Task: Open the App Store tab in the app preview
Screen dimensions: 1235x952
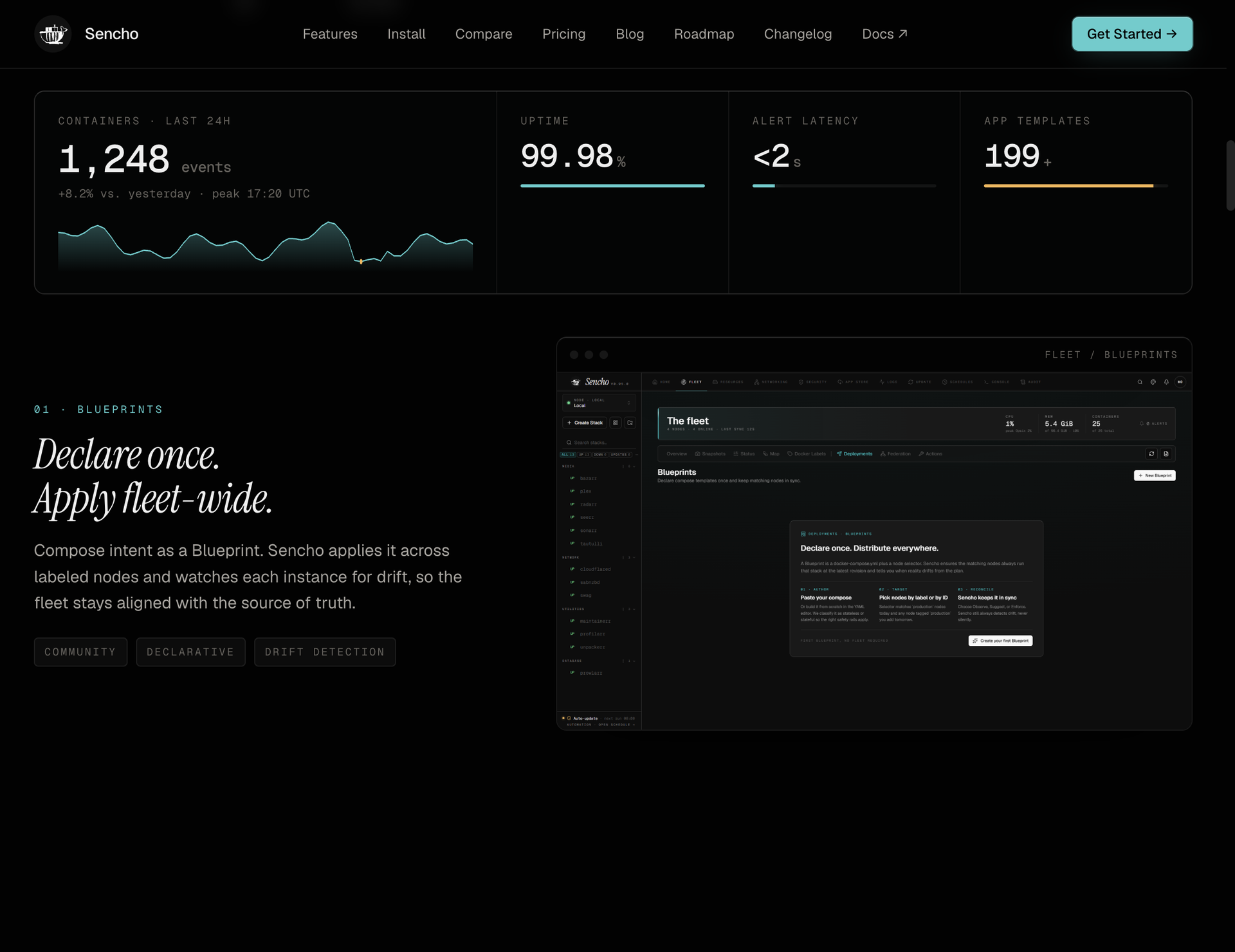Action: tap(853, 382)
